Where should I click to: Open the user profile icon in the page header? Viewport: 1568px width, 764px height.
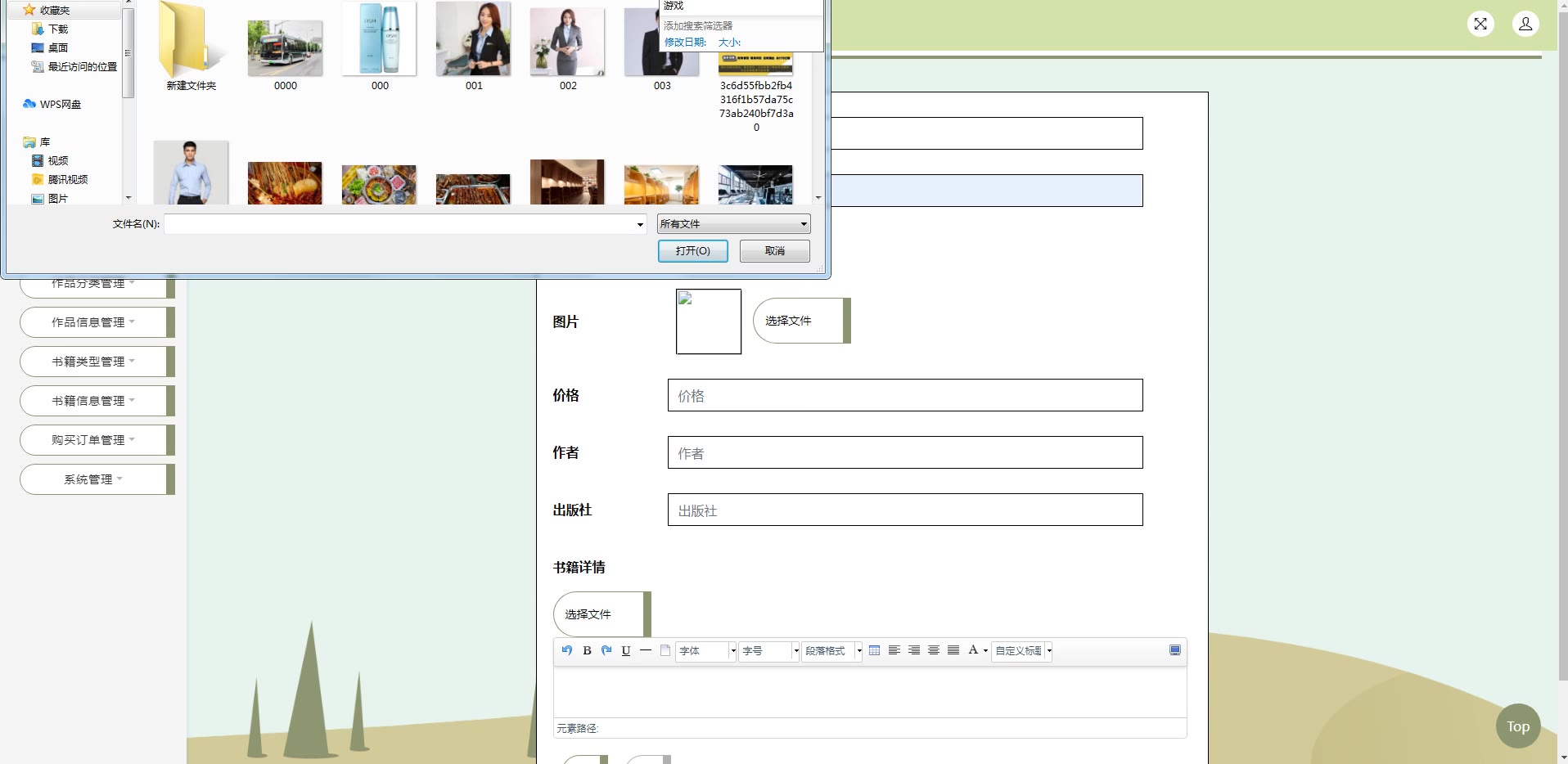click(x=1525, y=24)
